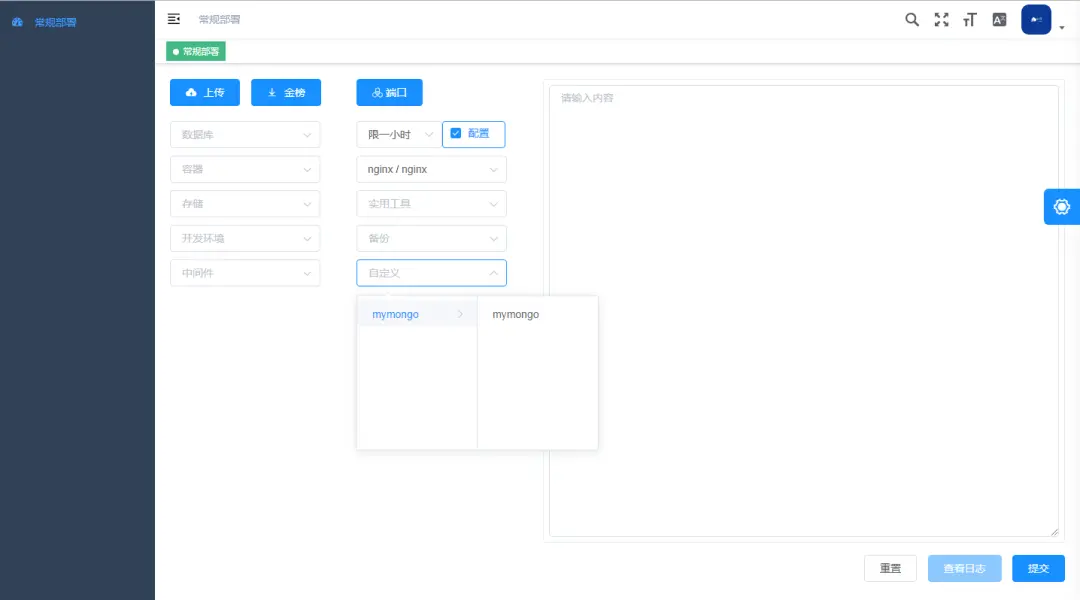
Task: Toggle fullscreen with the expand-arrows icon
Action: coord(941,19)
